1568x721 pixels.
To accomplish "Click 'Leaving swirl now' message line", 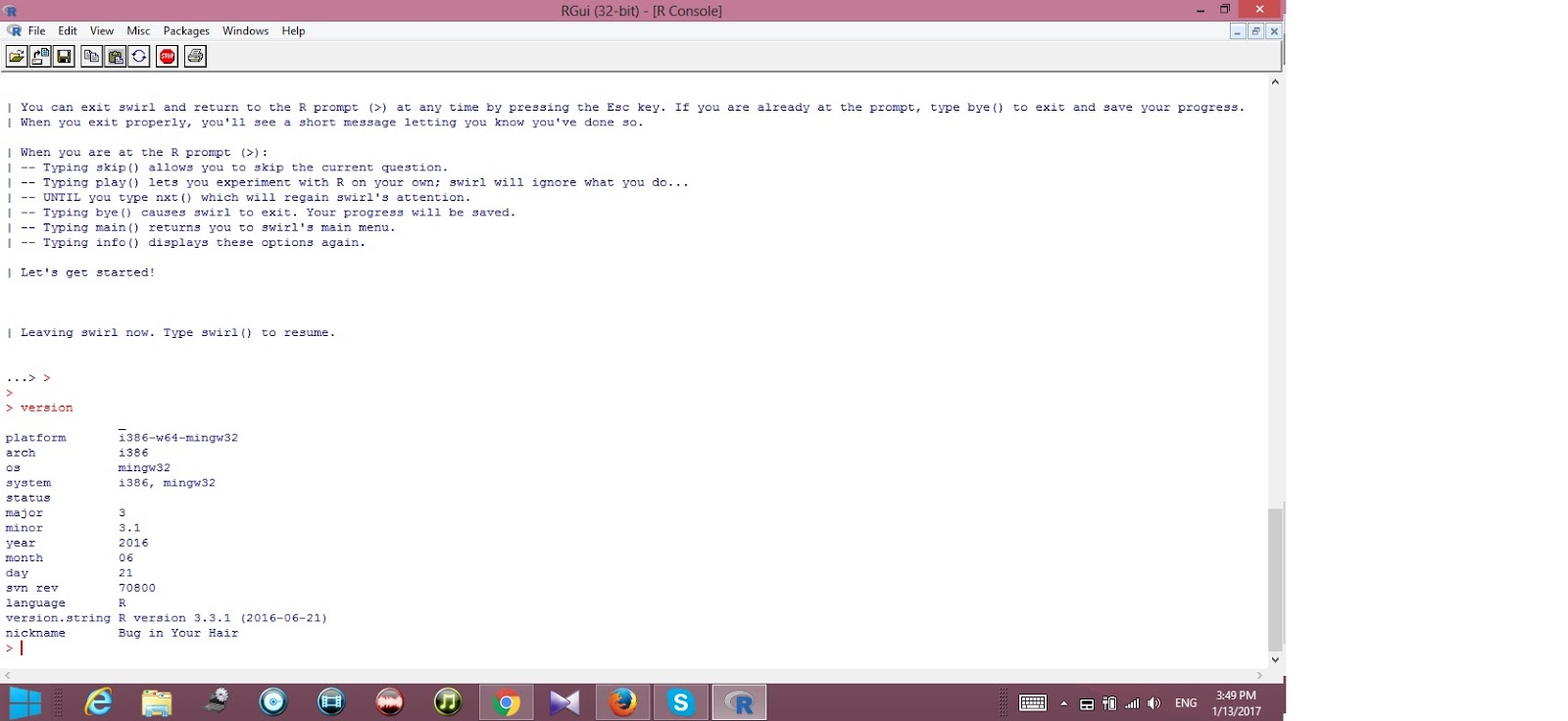I will click(177, 333).
